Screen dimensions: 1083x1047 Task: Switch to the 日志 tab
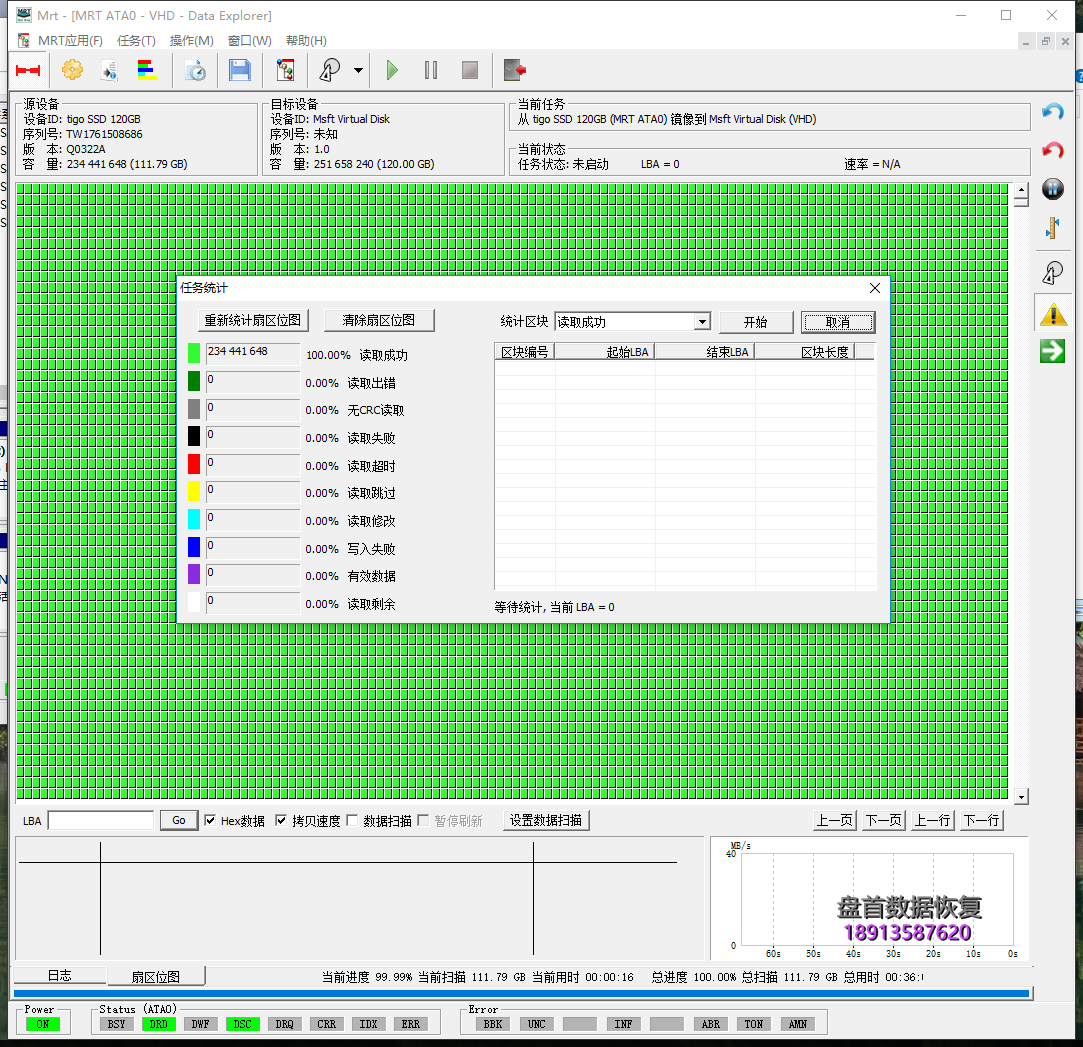click(59, 976)
